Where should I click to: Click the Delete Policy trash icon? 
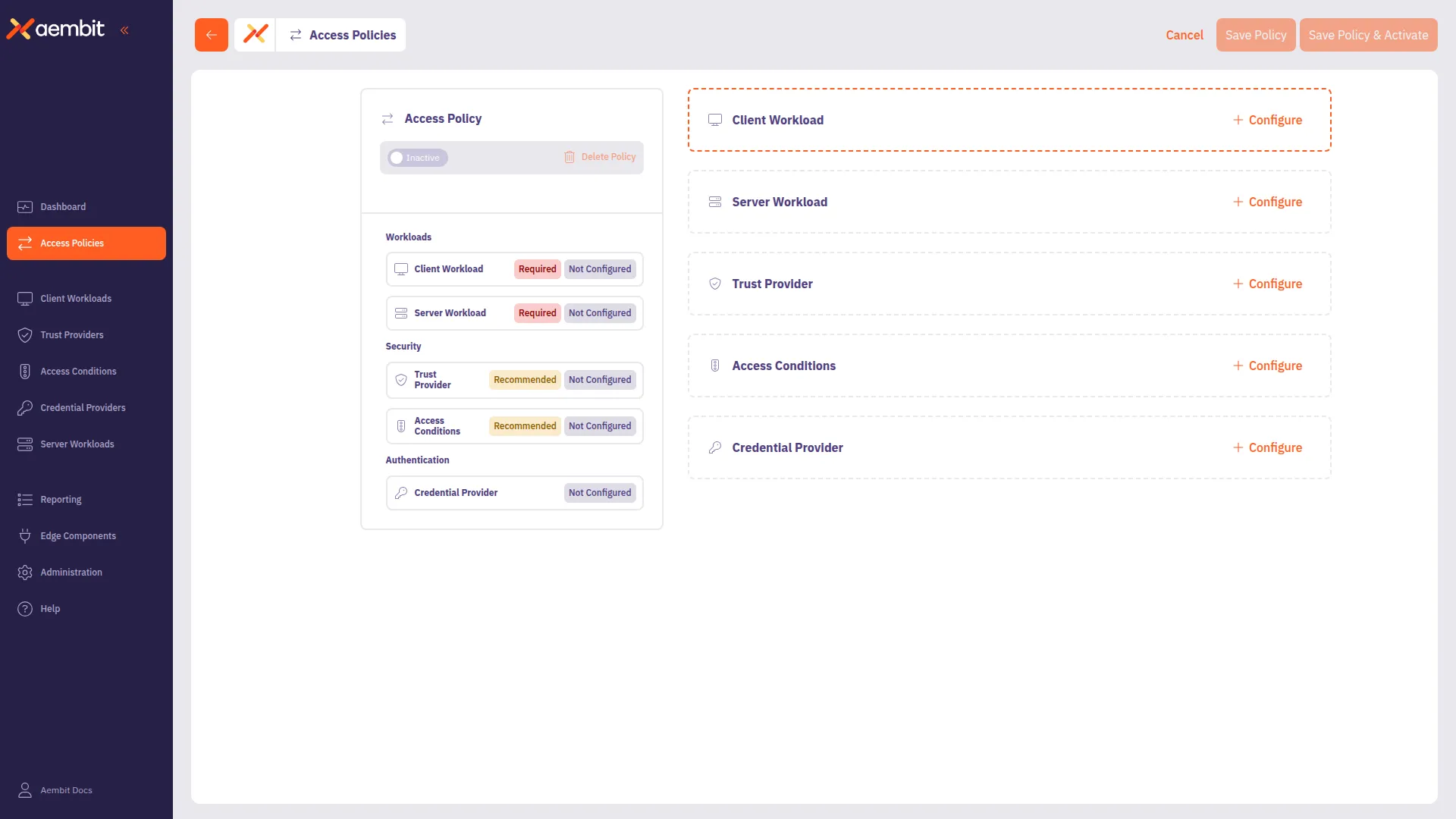(x=569, y=157)
